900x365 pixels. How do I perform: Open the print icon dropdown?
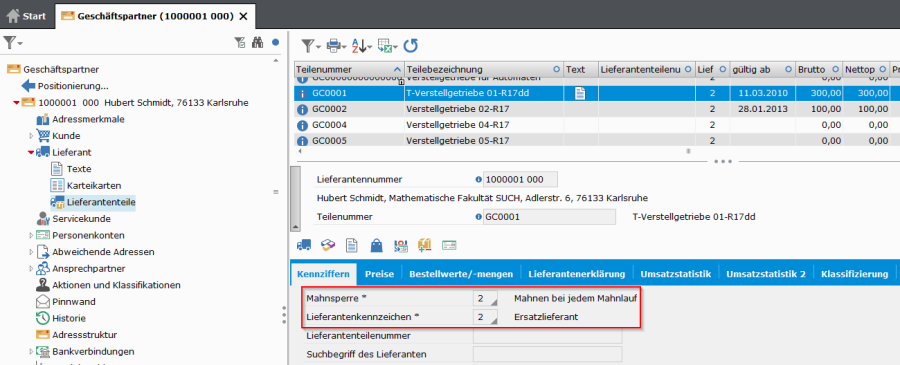tap(336, 45)
